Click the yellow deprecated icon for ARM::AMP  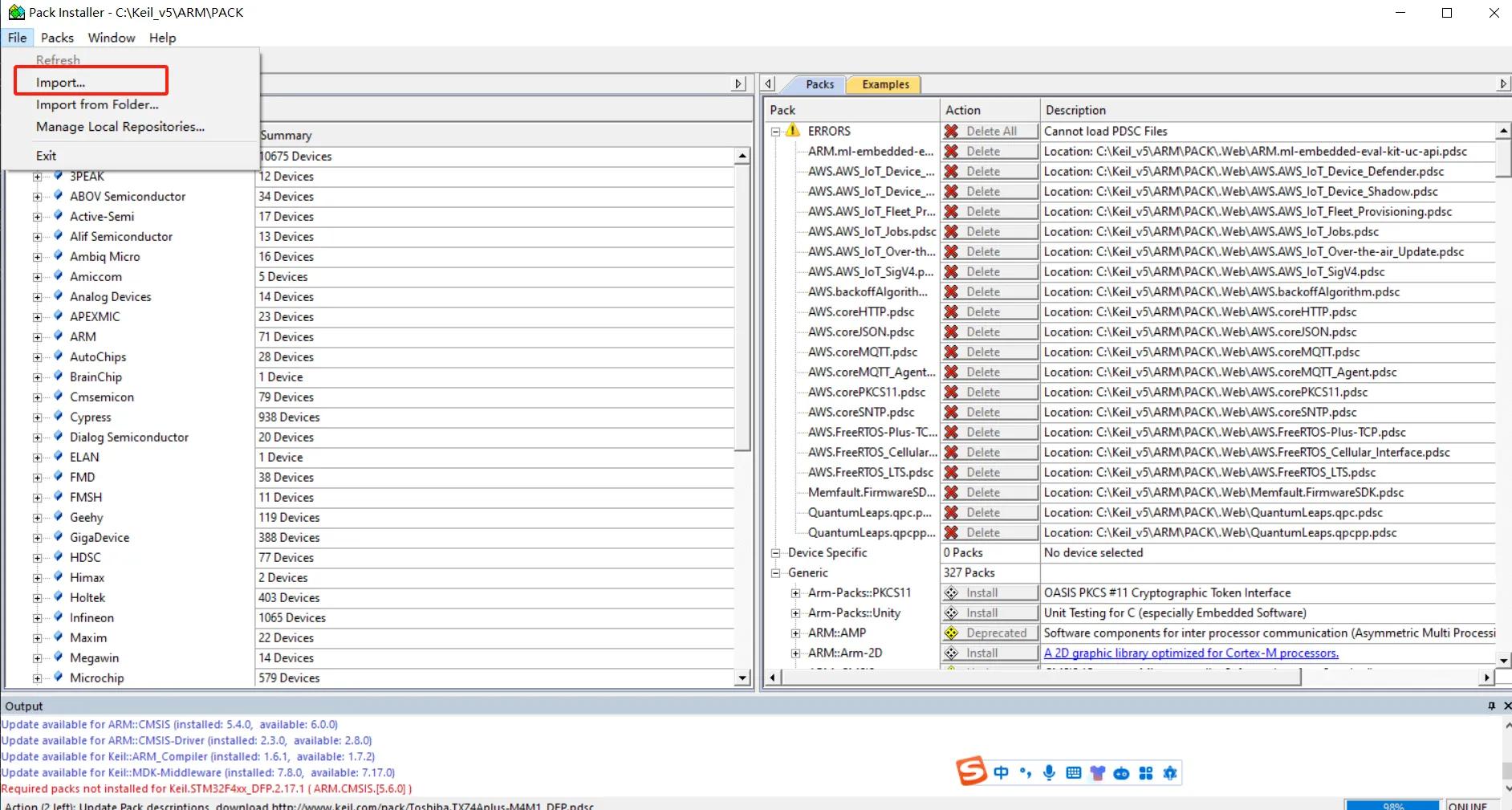pos(951,633)
